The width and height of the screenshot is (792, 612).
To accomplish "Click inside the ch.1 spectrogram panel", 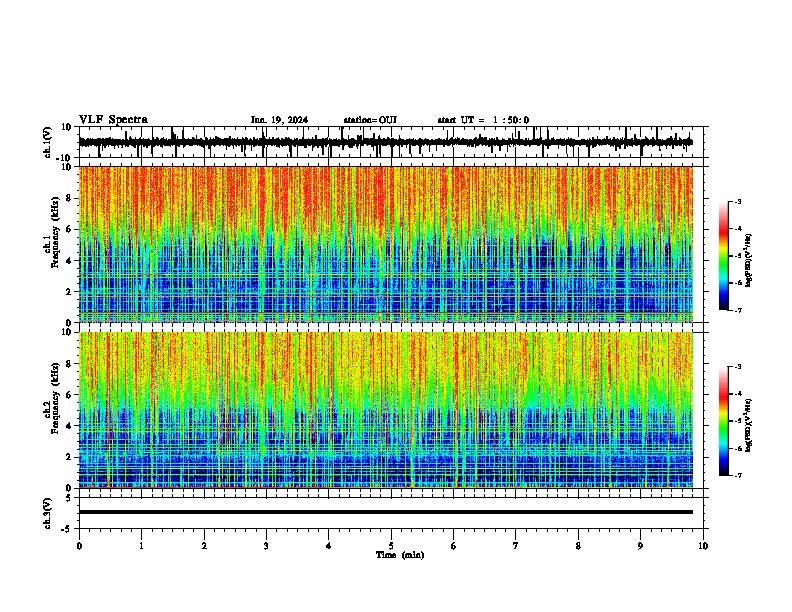I will point(386,244).
